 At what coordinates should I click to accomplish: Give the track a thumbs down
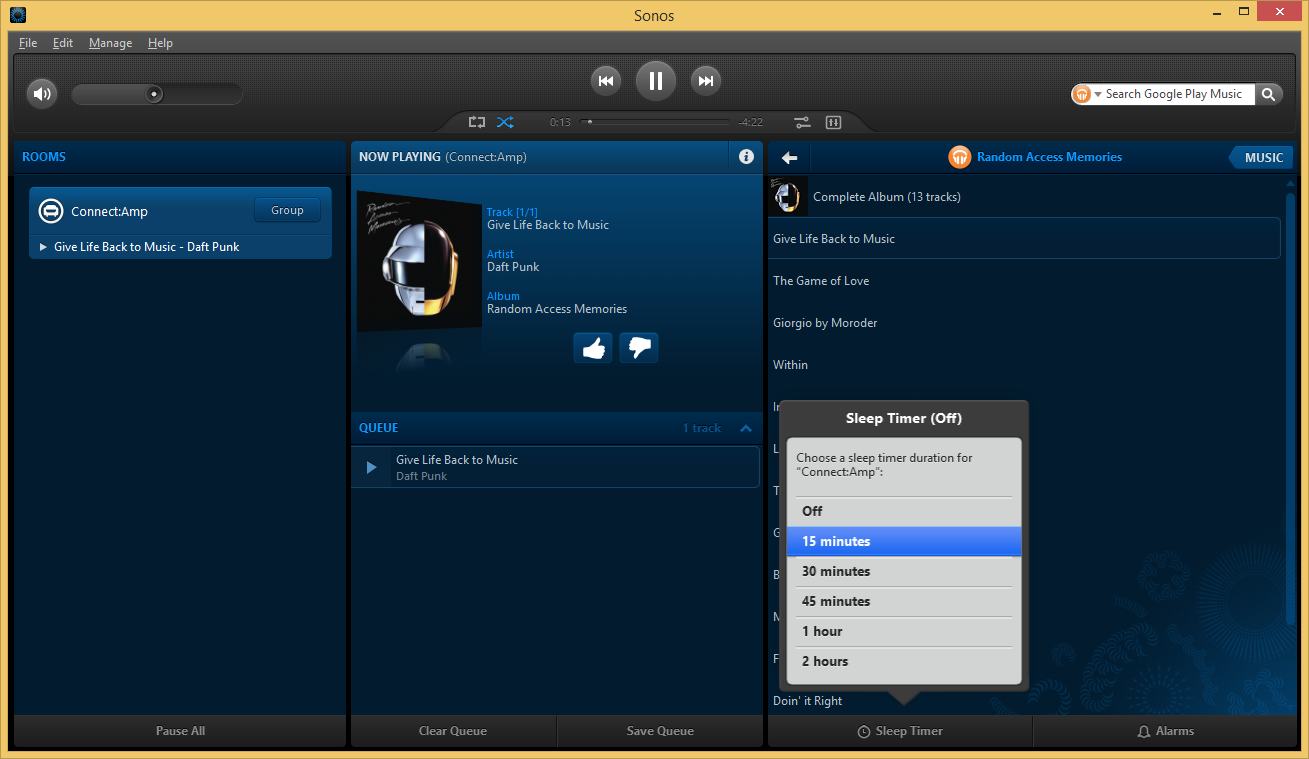click(x=639, y=348)
